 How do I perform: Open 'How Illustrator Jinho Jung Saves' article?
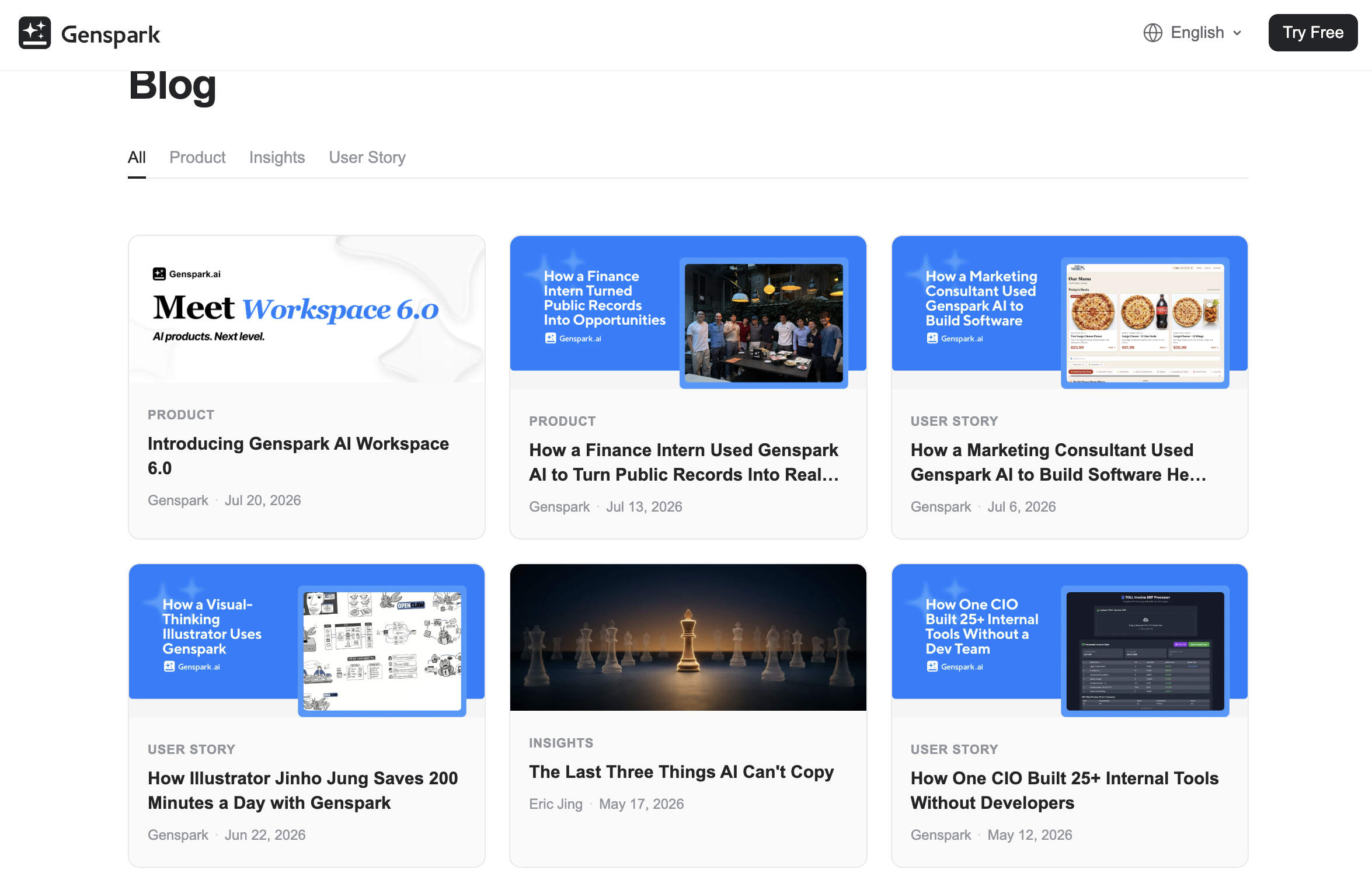[x=303, y=790]
